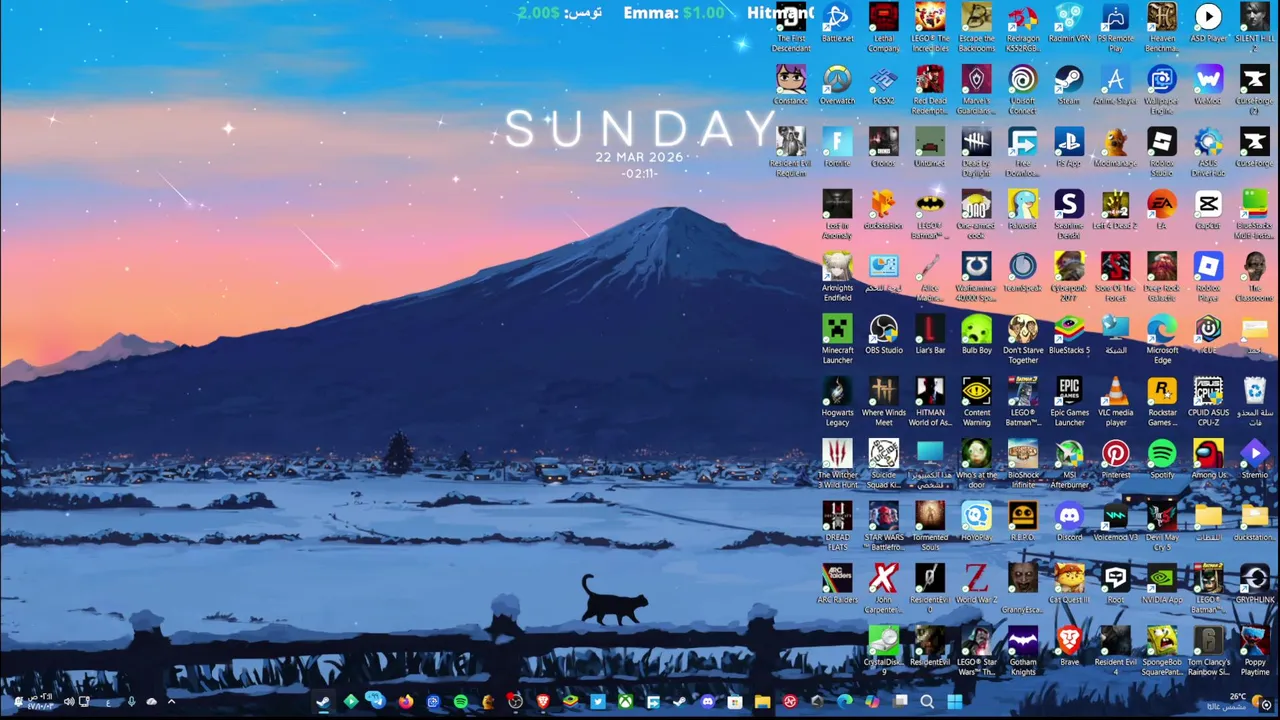Open the Pinterest desktop icon
1280x720 pixels.
click(x=1115, y=460)
